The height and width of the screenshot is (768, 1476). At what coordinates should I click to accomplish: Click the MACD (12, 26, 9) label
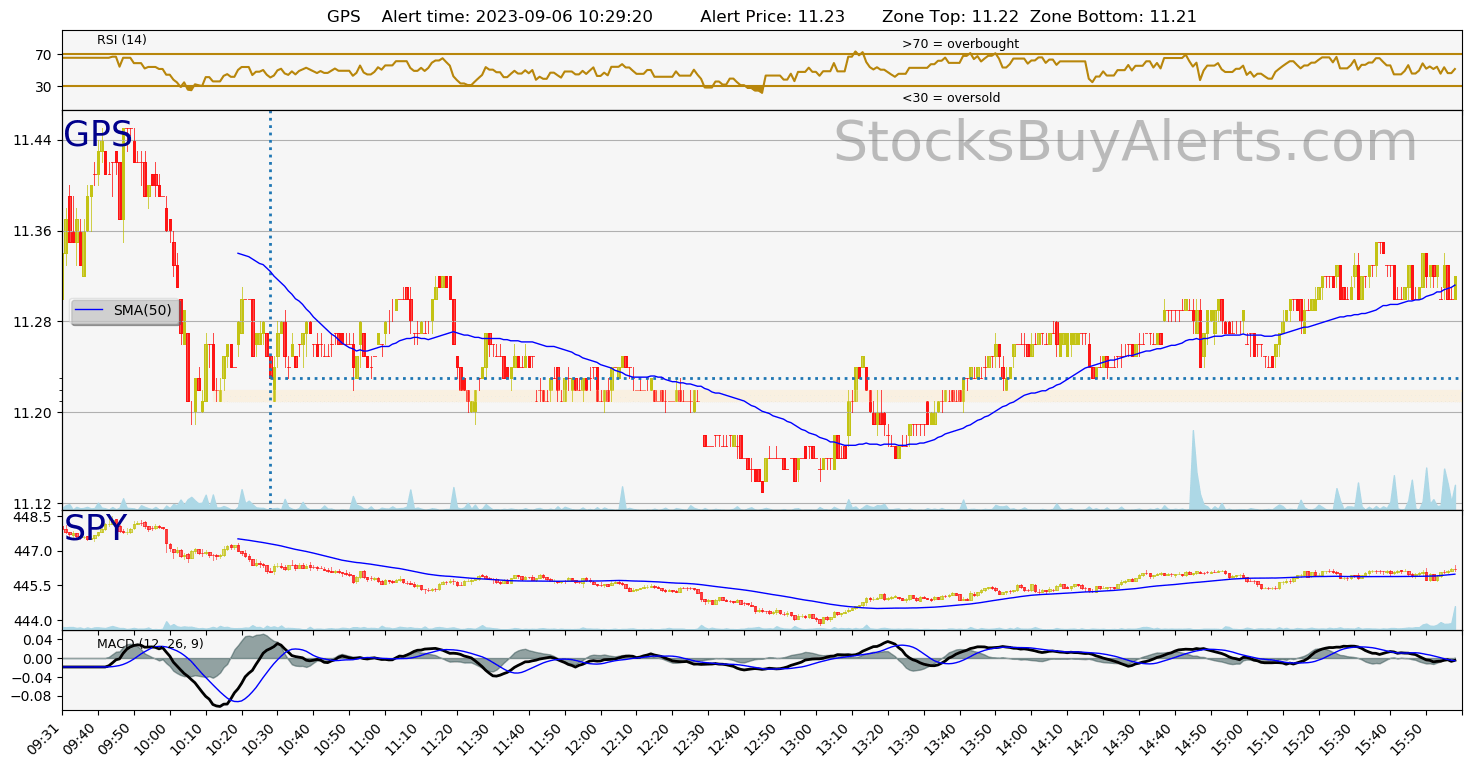(x=150, y=644)
